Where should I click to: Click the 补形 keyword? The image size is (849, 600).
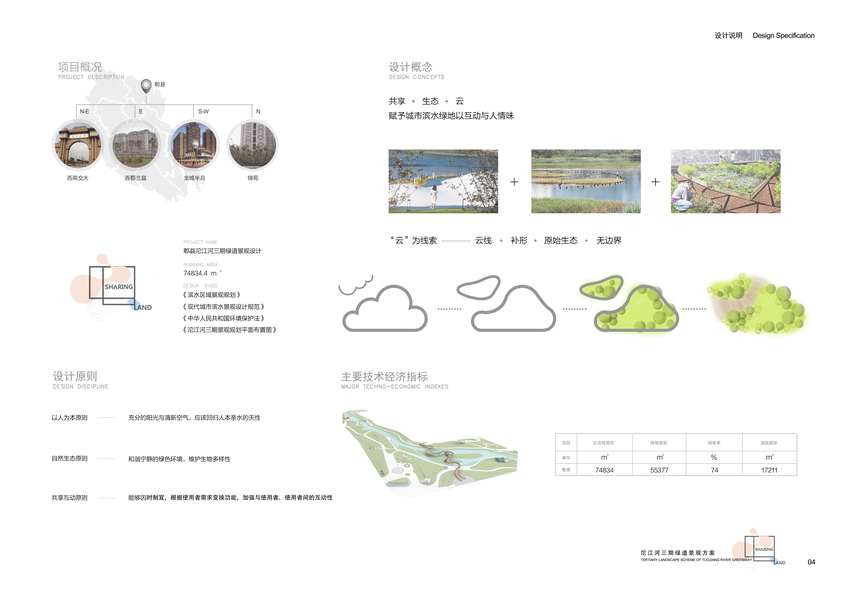[x=519, y=240]
